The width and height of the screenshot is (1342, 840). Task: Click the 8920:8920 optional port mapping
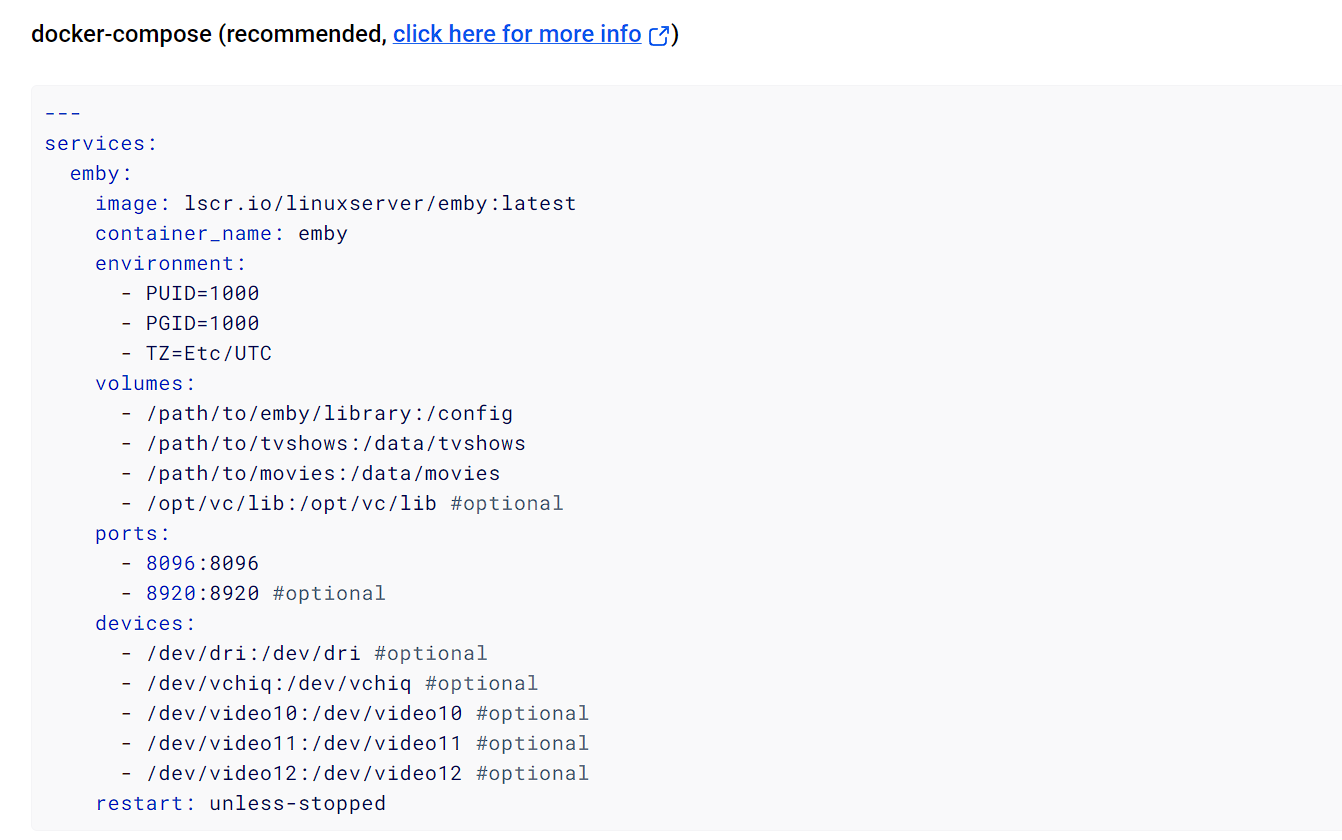253,593
